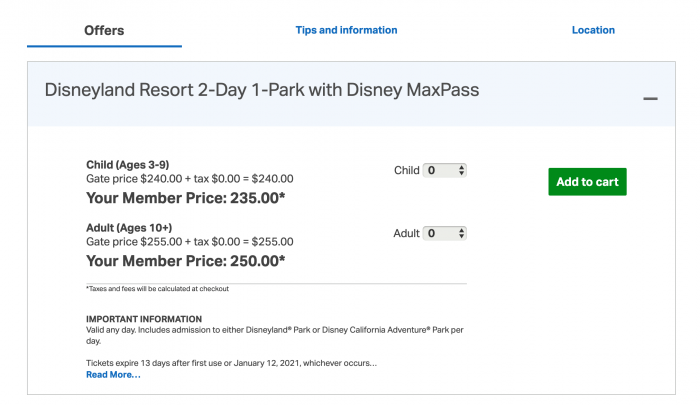Viewport: 700px width, 405px height.
Task: Click the Adult label beside quantity selector
Action: pos(406,234)
